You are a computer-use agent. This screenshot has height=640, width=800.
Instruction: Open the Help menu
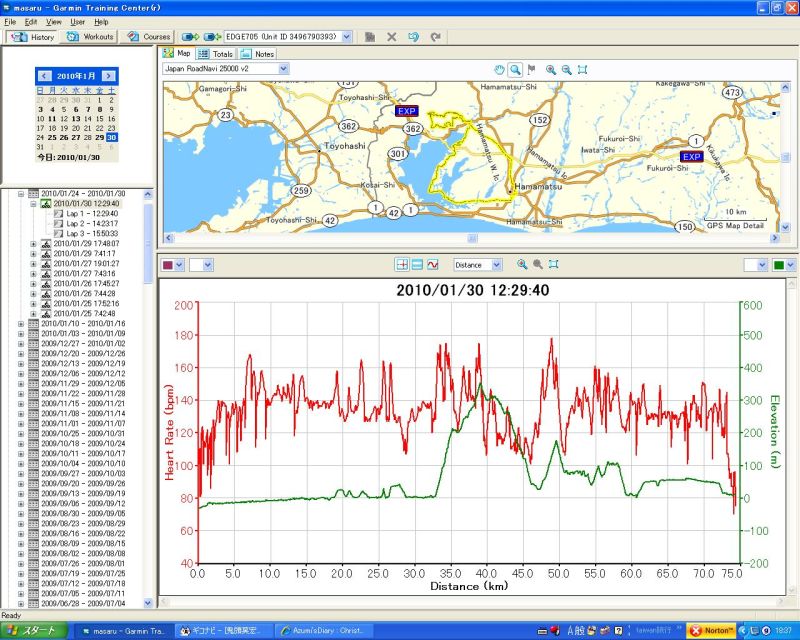click(101, 22)
